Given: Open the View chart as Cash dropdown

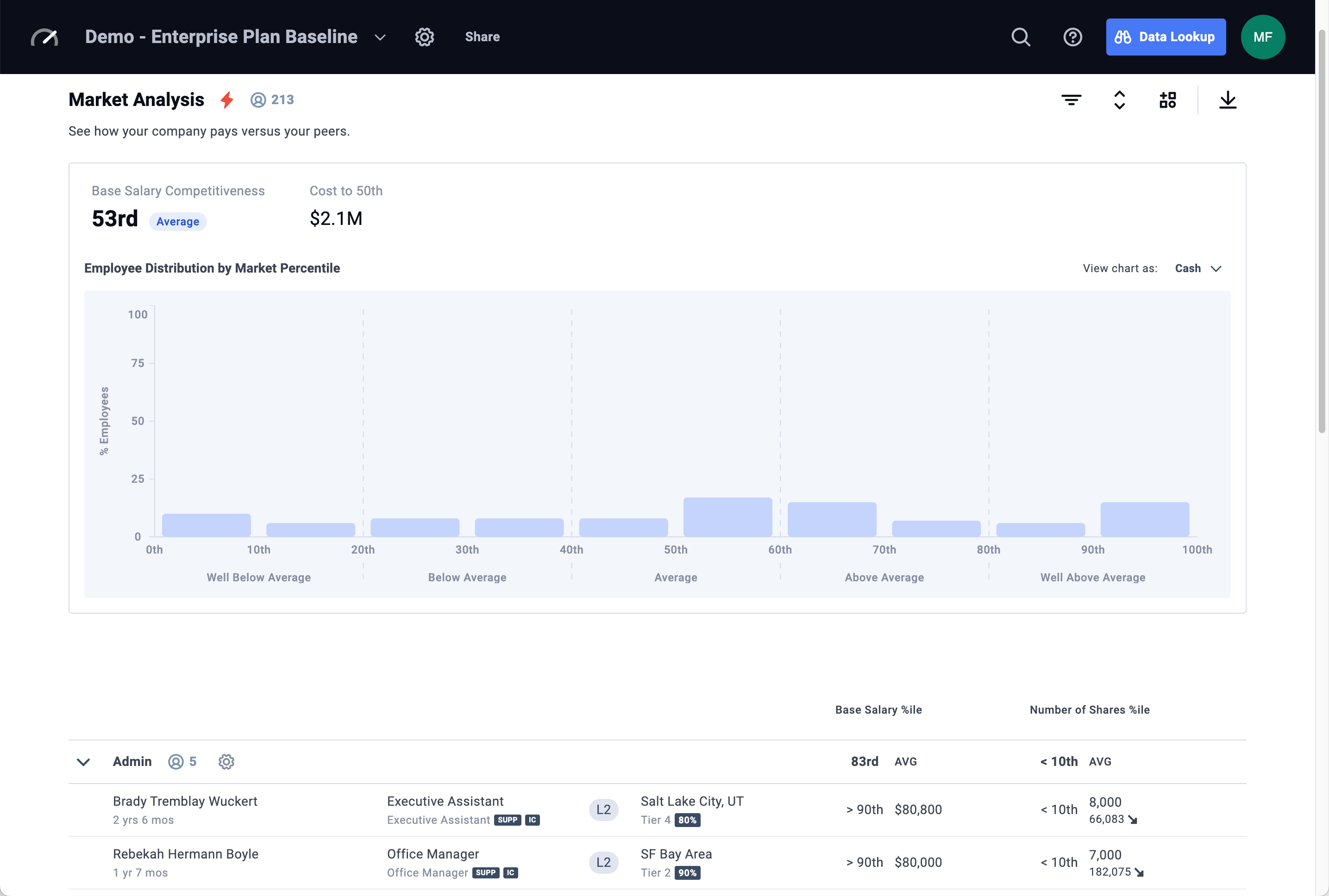Looking at the screenshot, I should click(1197, 268).
